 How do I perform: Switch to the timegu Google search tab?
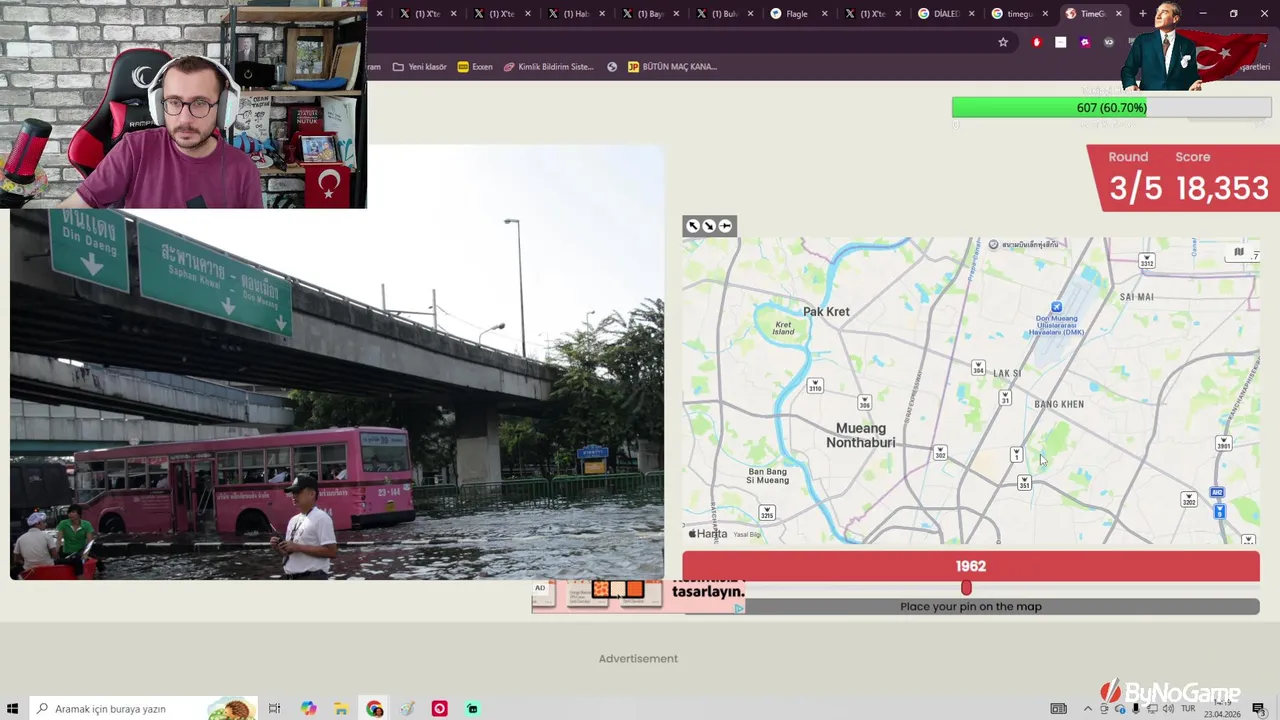click(x=1018, y=14)
